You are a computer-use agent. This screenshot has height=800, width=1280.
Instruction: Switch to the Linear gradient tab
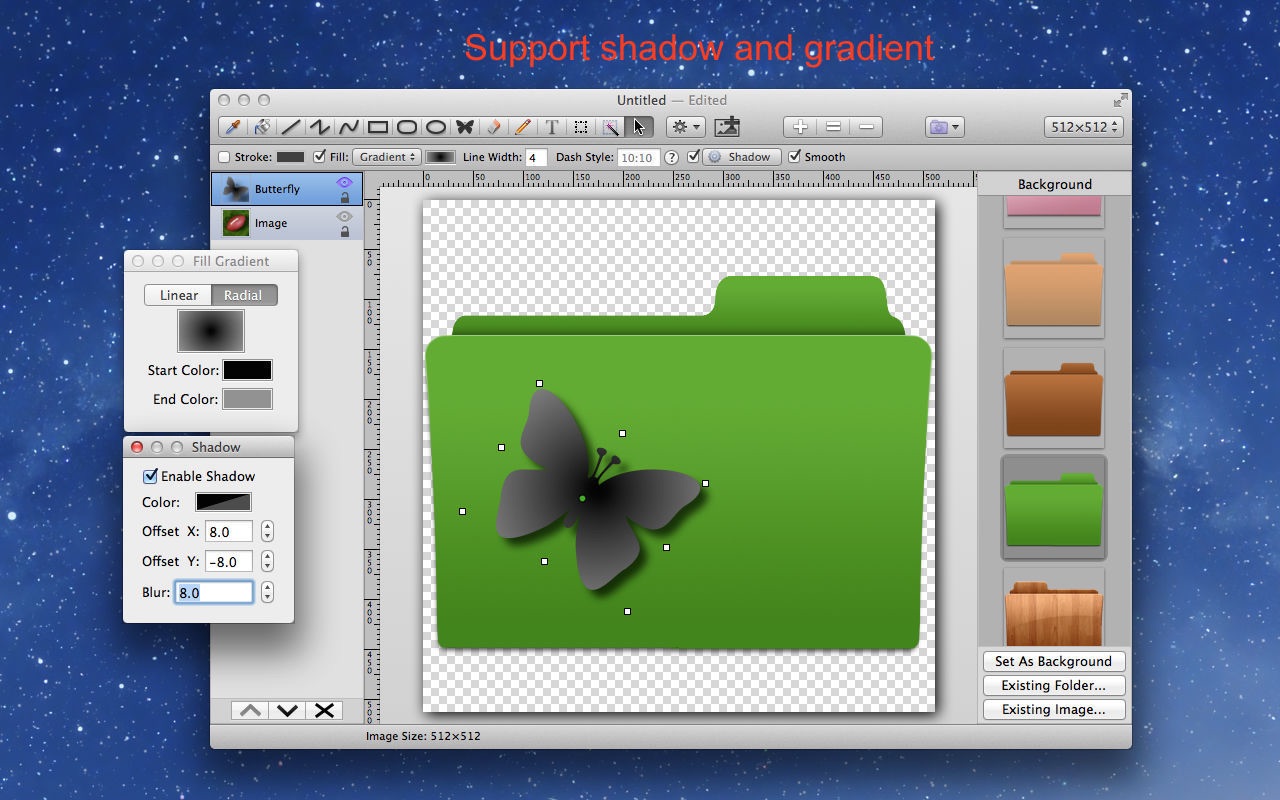click(178, 295)
